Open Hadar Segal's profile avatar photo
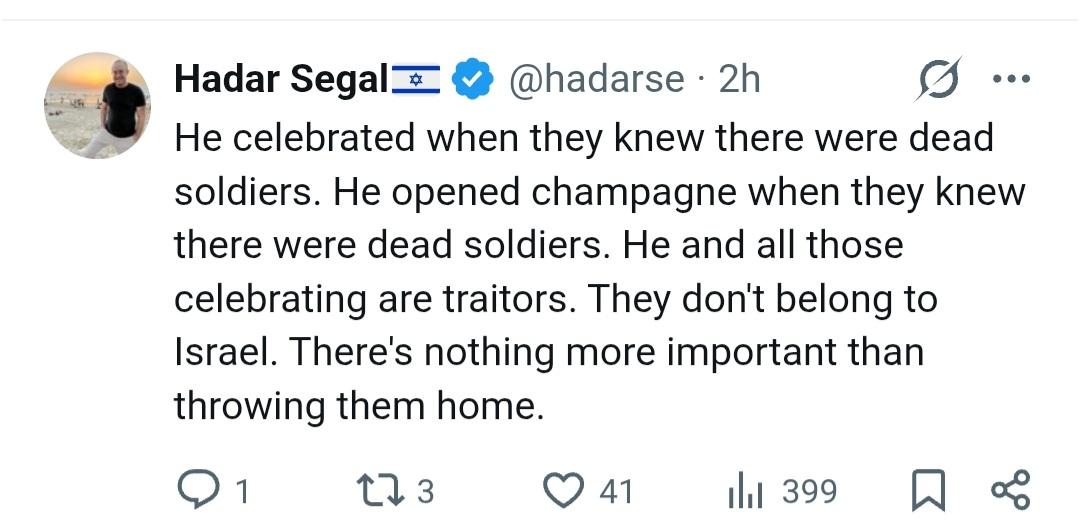1080x528 pixels. point(97,105)
